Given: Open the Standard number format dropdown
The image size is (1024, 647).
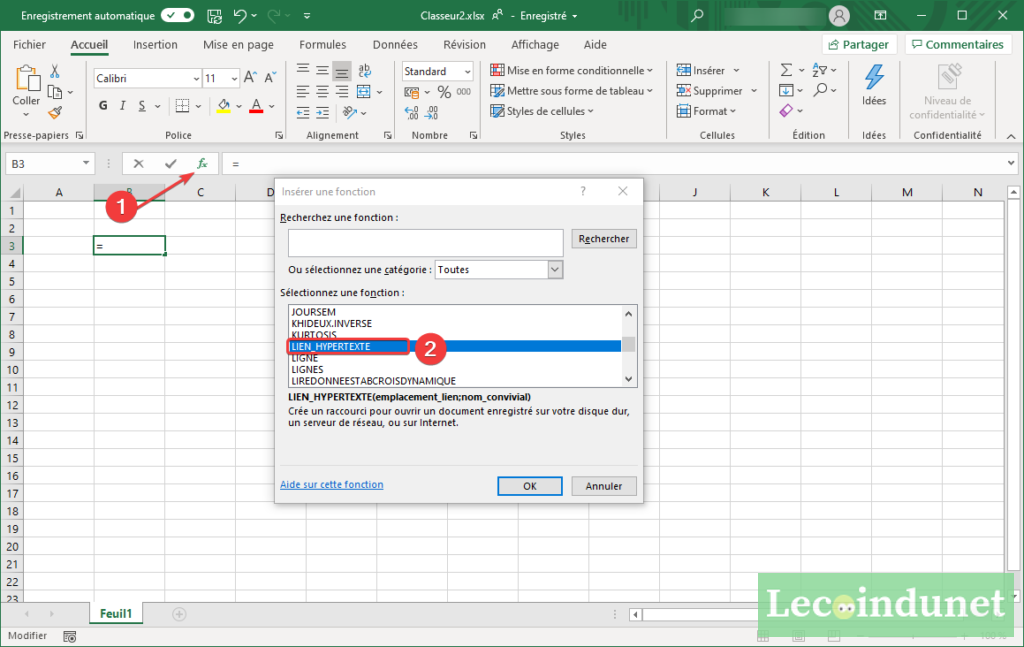Looking at the screenshot, I should pos(467,71).
